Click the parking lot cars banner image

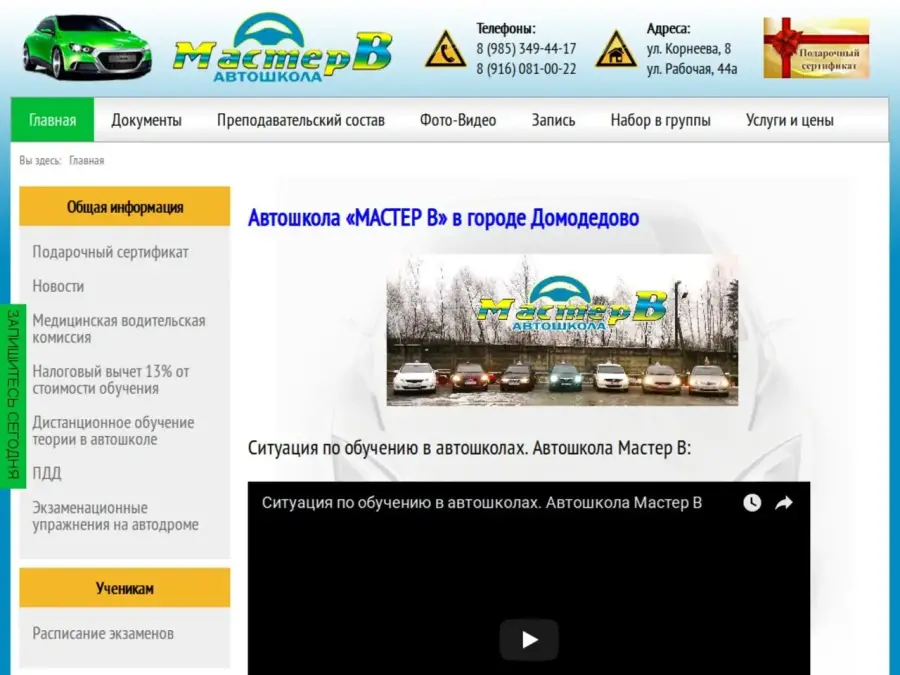tap(562, 330)
